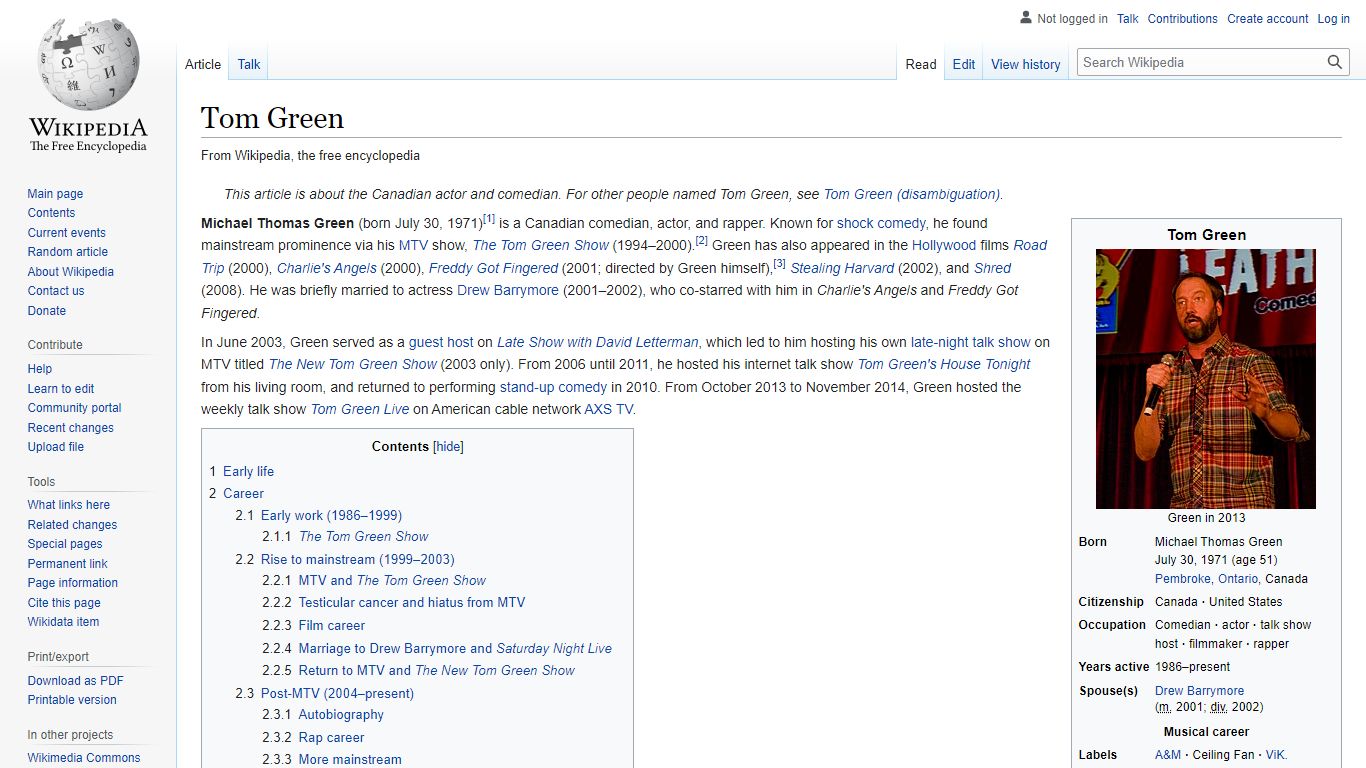Open the user Talk link at top
Screen dimensions: 1366x768
[1128, 19]
